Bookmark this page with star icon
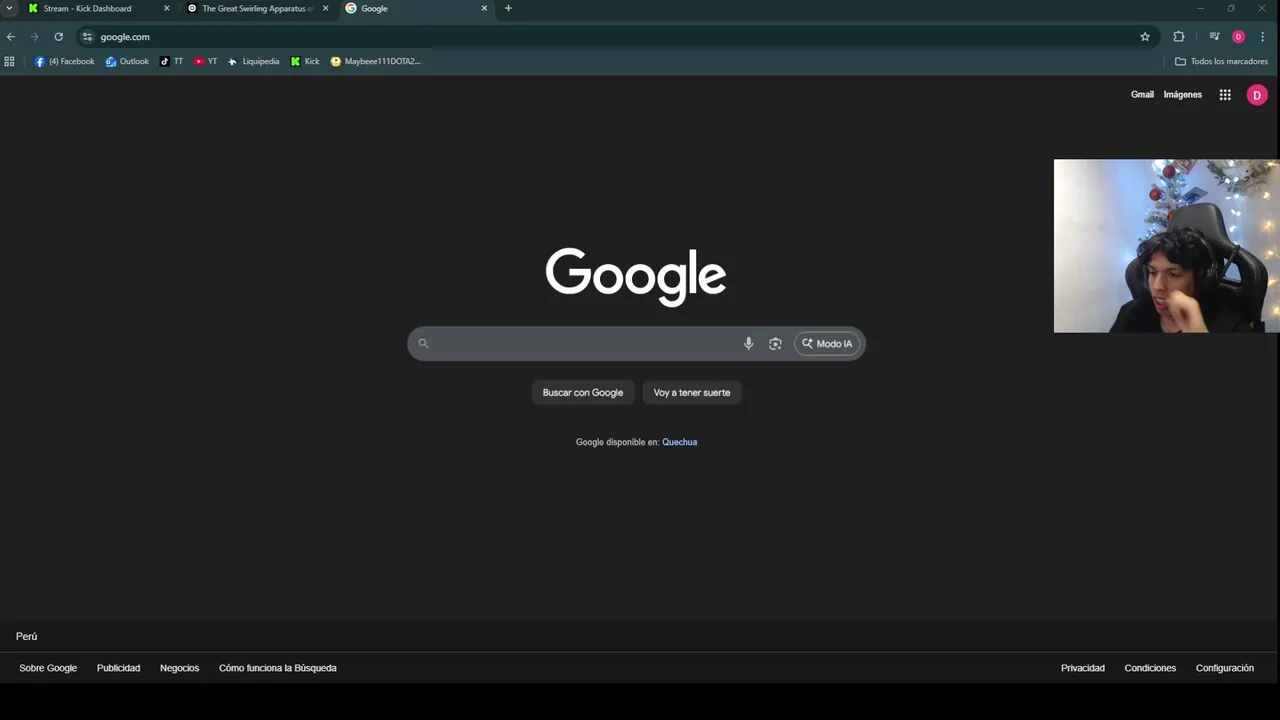Viewport: 1280px width, 720px height. pyautogui.click(x=1145, y=37)
